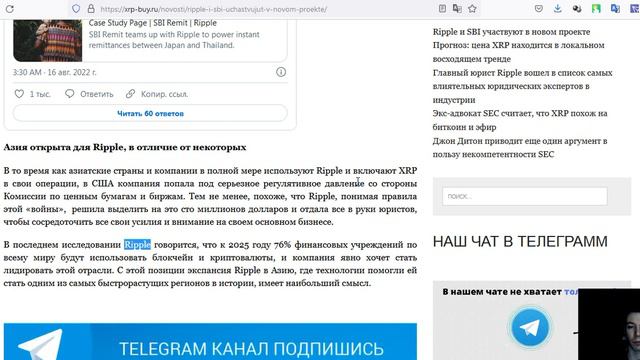
Task: Open the tweet card thumbnail image
Action: [47, 40]
